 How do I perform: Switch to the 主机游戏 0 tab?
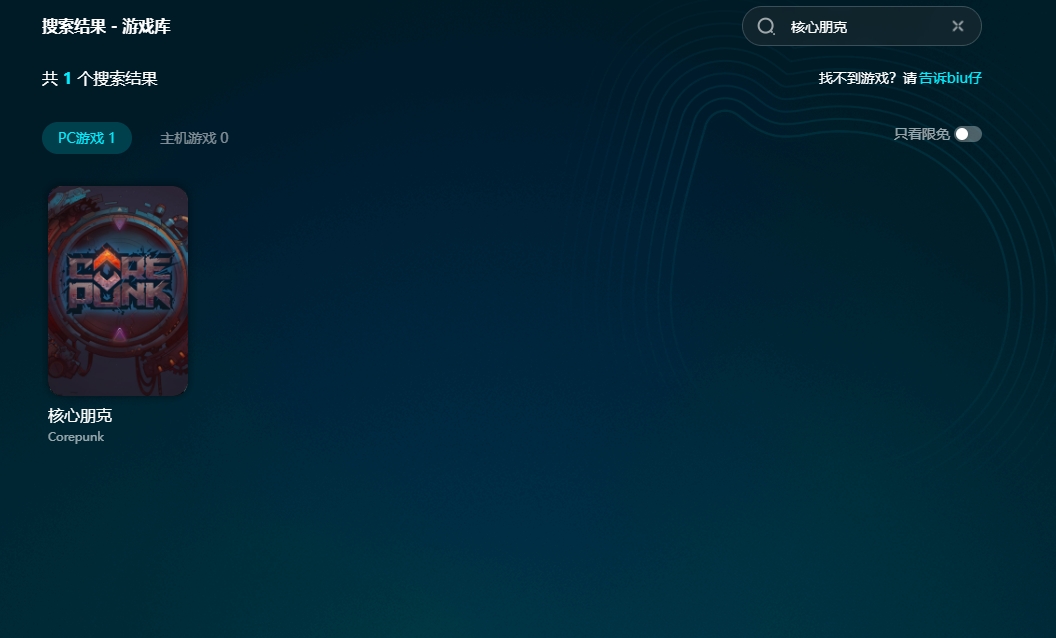194,138
